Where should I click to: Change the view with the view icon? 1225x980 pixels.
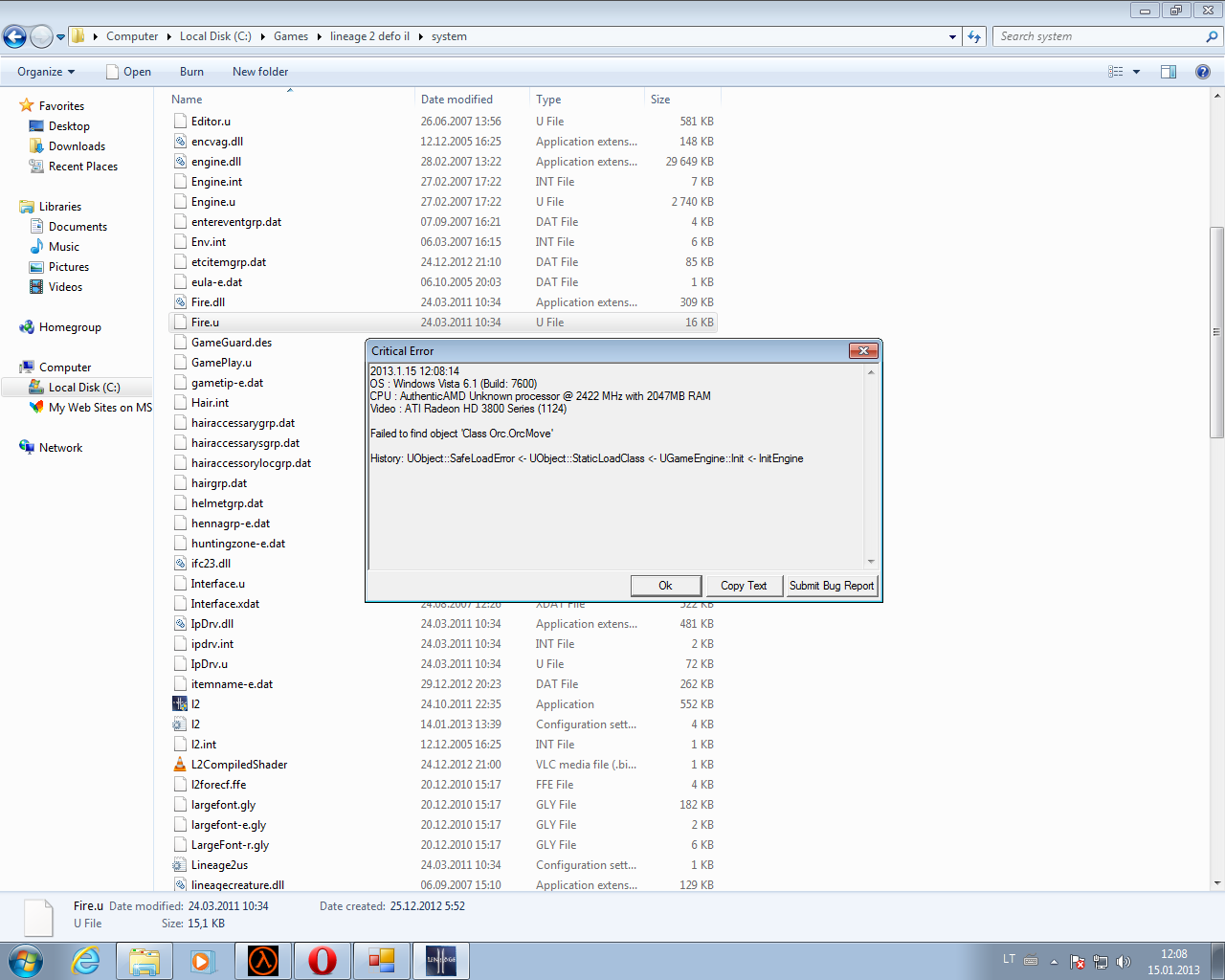coord(1116,72)
